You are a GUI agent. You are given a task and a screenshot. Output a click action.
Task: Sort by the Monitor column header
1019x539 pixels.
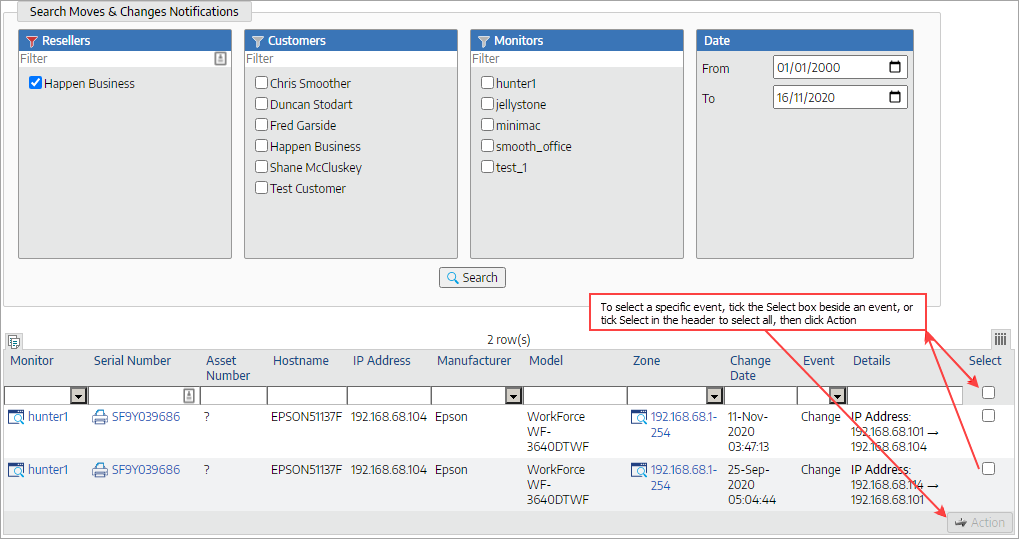click(x=32, y=361)
